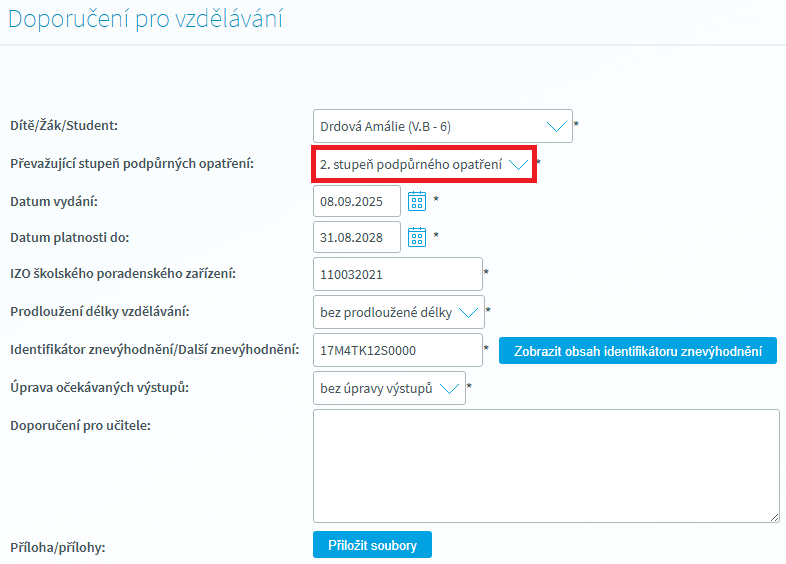Click inside the Doporučení pro učitele text area
The image size is (786, 564).
coord(545,464)
